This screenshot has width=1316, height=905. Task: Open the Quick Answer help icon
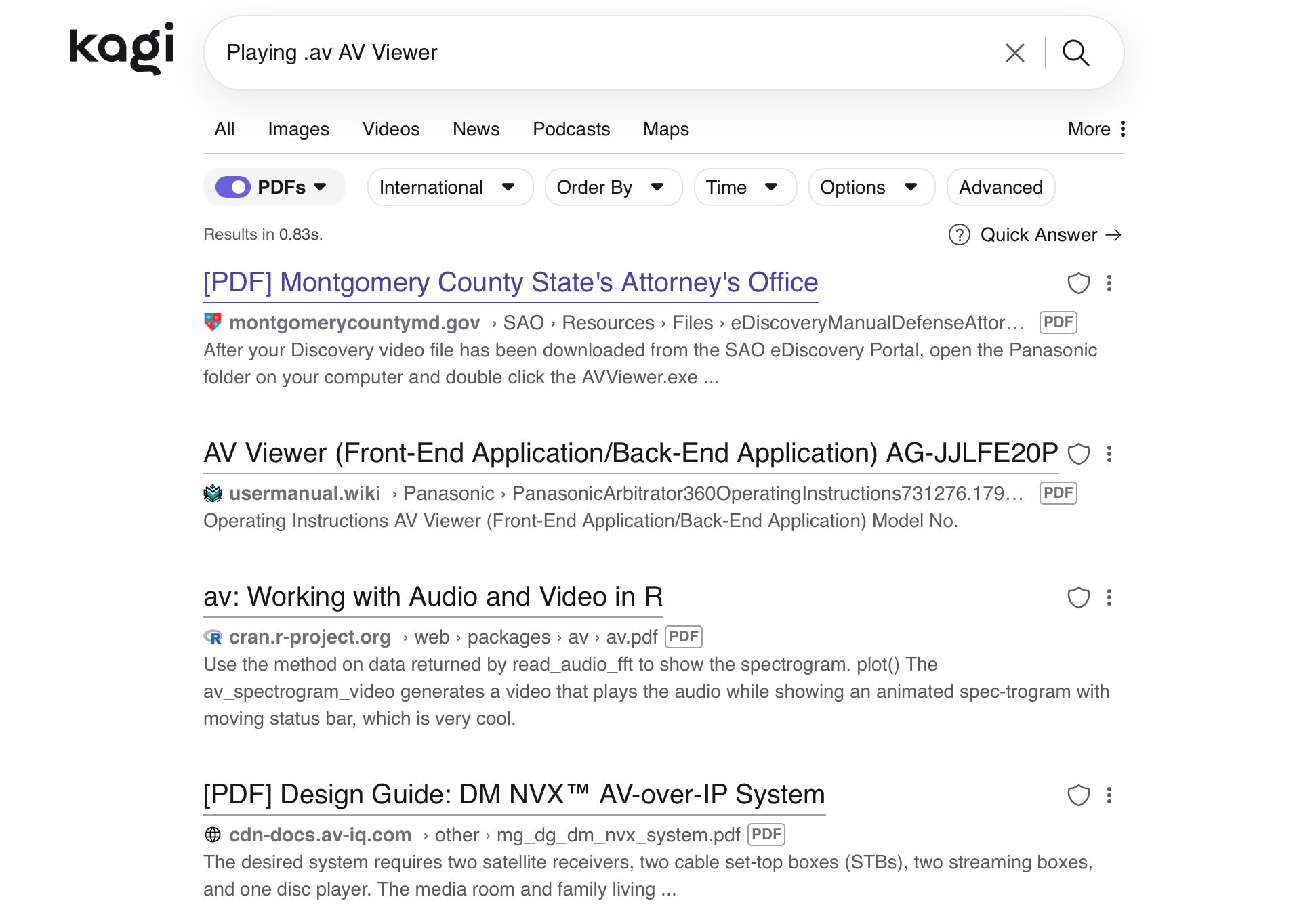[959, 235]
